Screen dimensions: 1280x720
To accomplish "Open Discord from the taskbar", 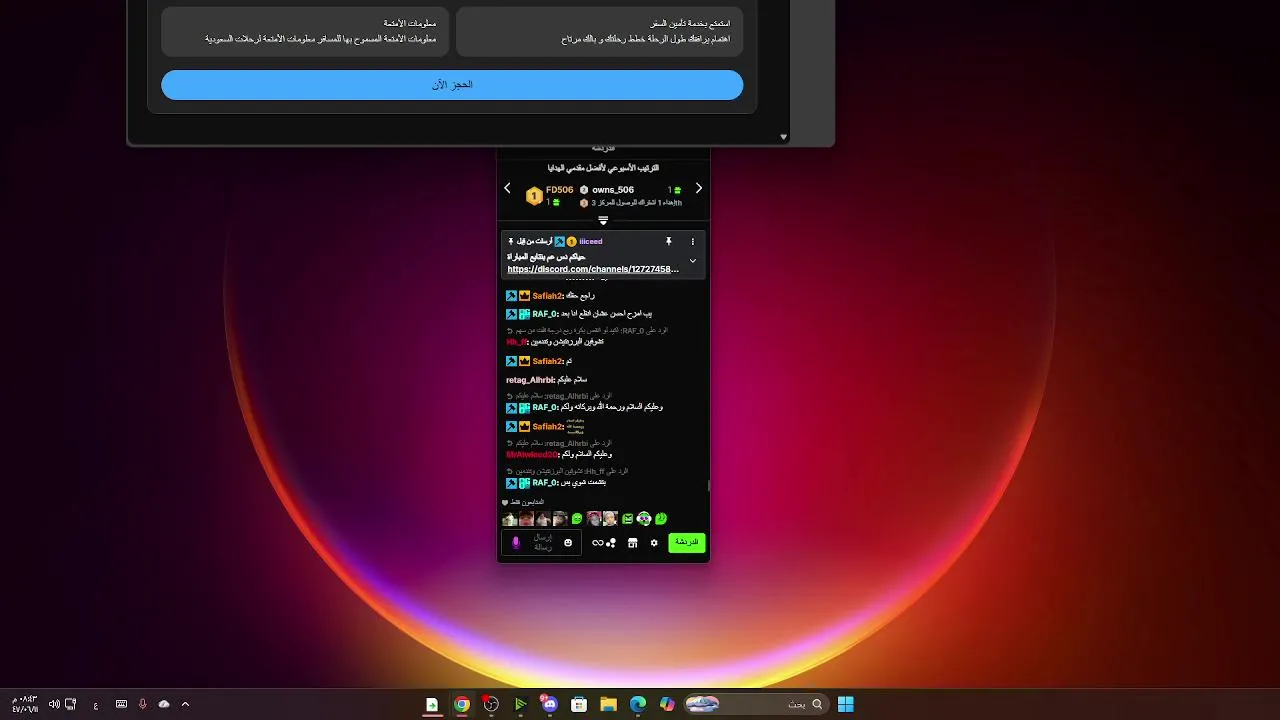I will pyautogui.click(x=549, y=704).
